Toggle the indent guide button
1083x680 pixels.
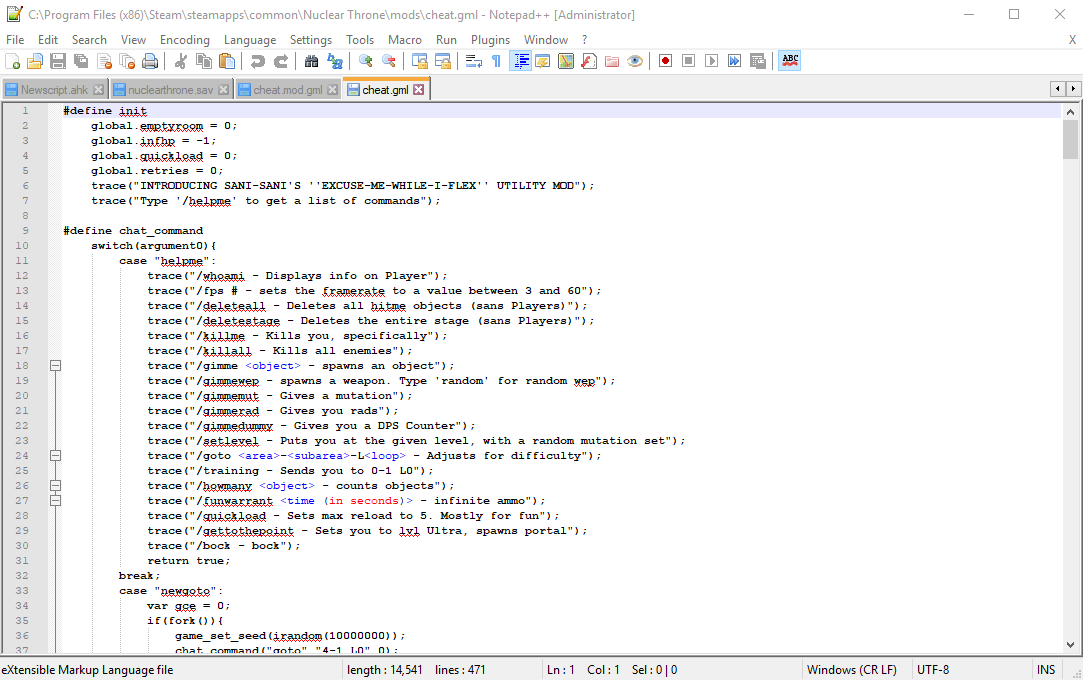click(520, 61)
